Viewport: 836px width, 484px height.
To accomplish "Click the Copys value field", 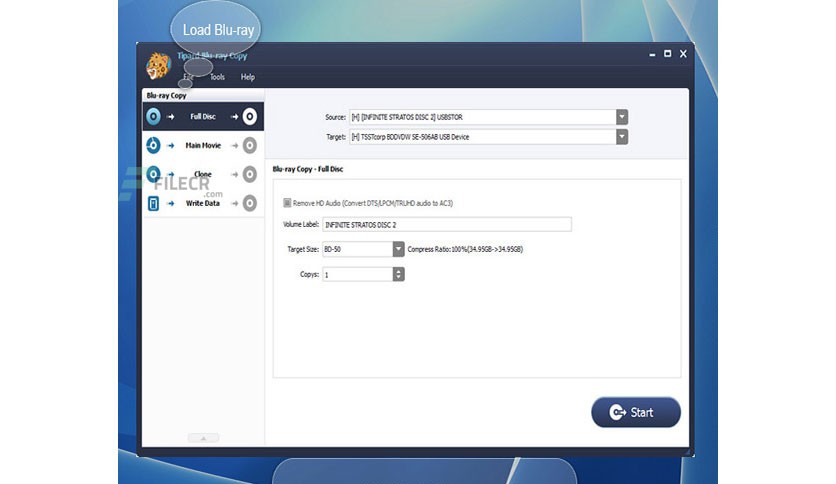I will tap(357, 274).
